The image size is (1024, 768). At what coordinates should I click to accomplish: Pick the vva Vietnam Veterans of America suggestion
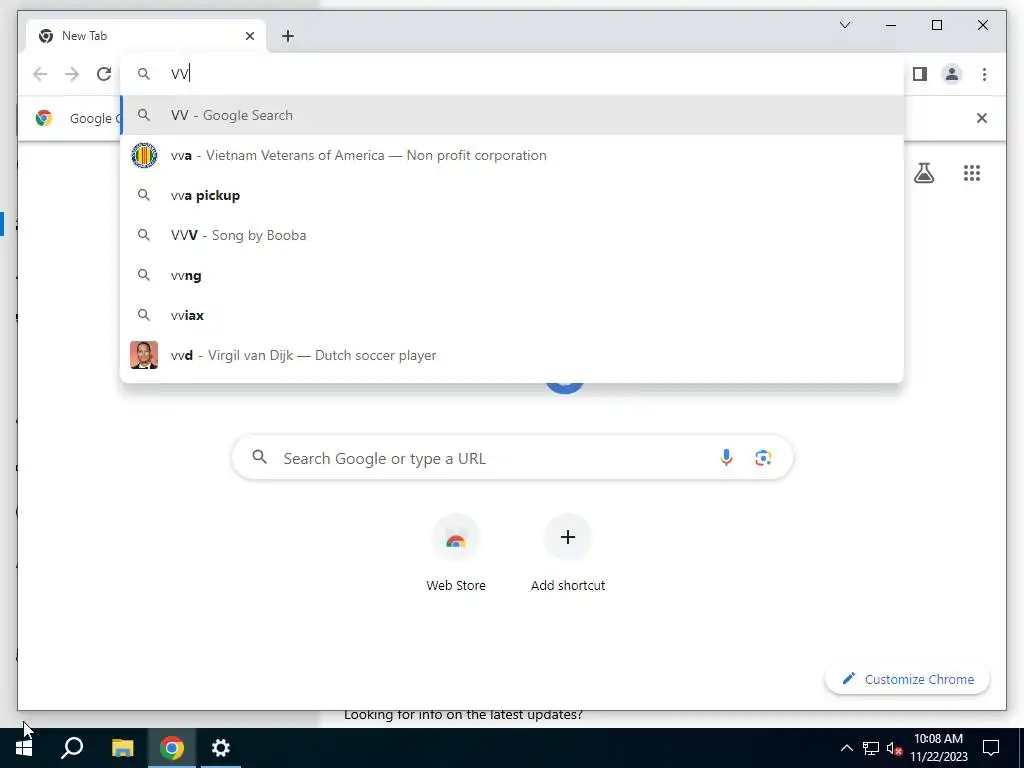pyautogui.click(x=512, y=155)
